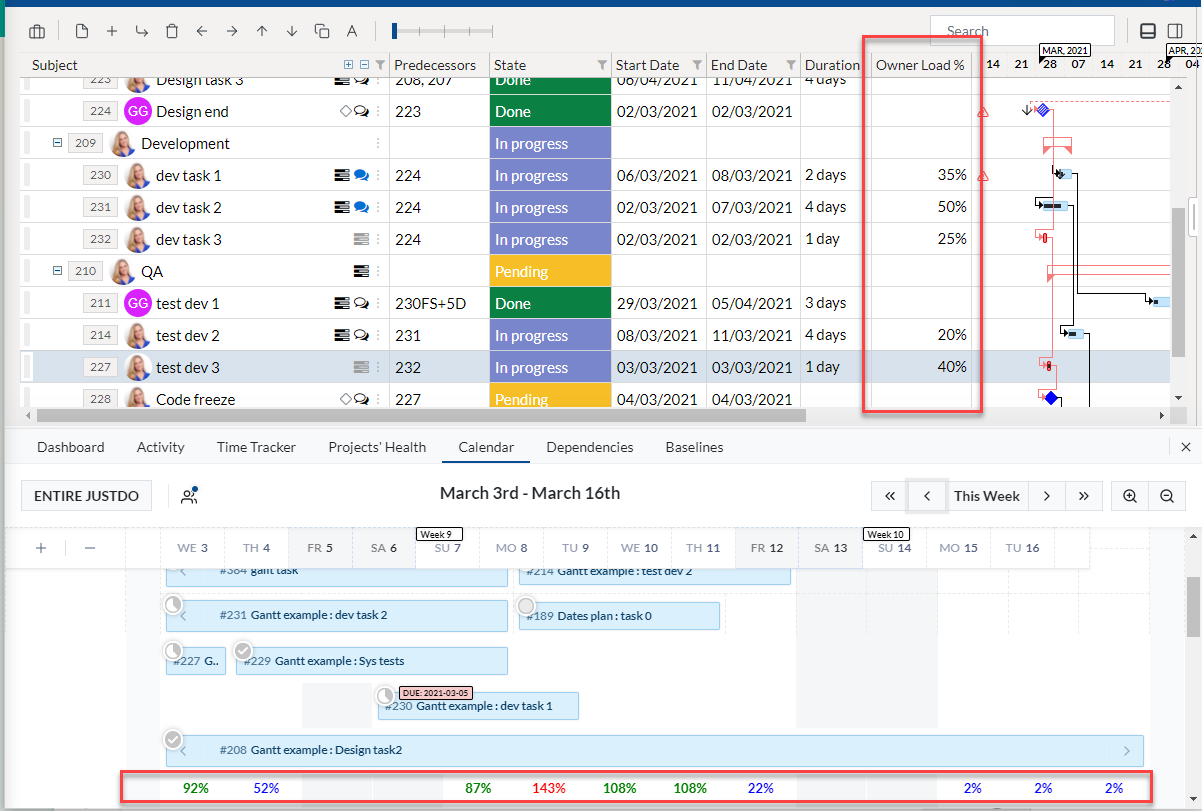This screenshot has height=811, width=1202.
Task: Open chat for test dev 1
Action: pyautogui.click(x=361, y=303)
